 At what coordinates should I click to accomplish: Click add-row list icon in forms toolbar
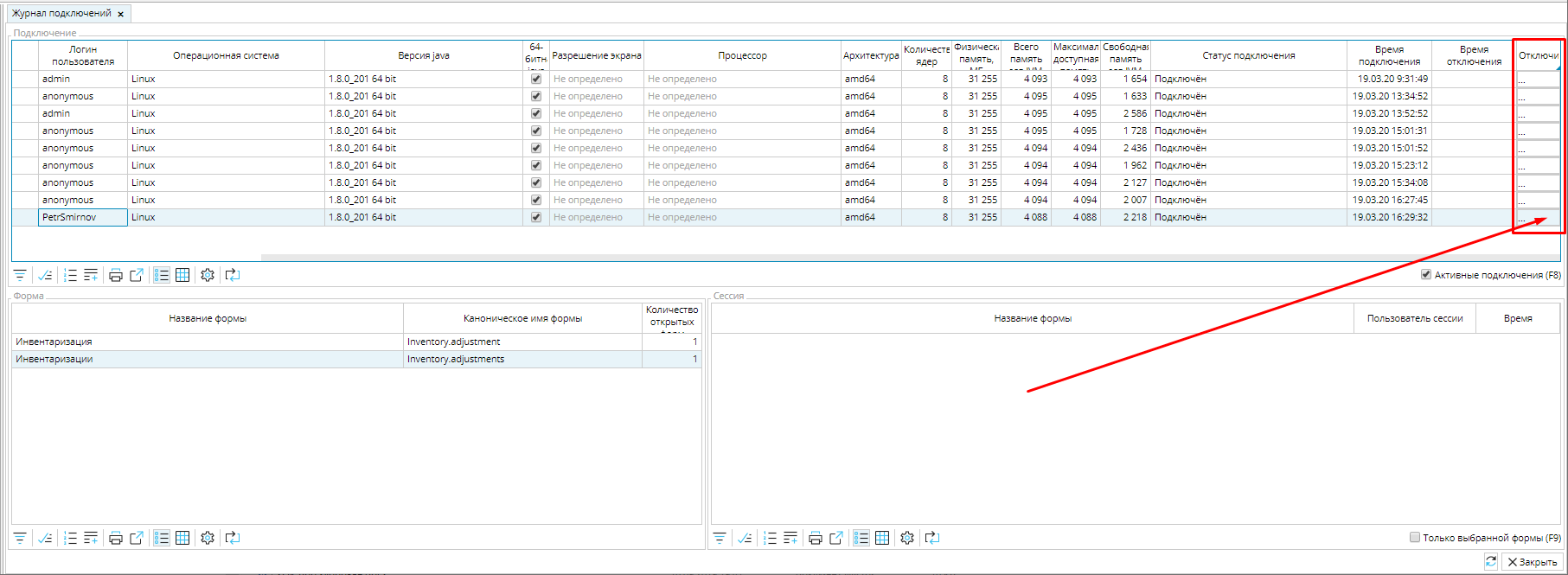[x=91, y=538]
